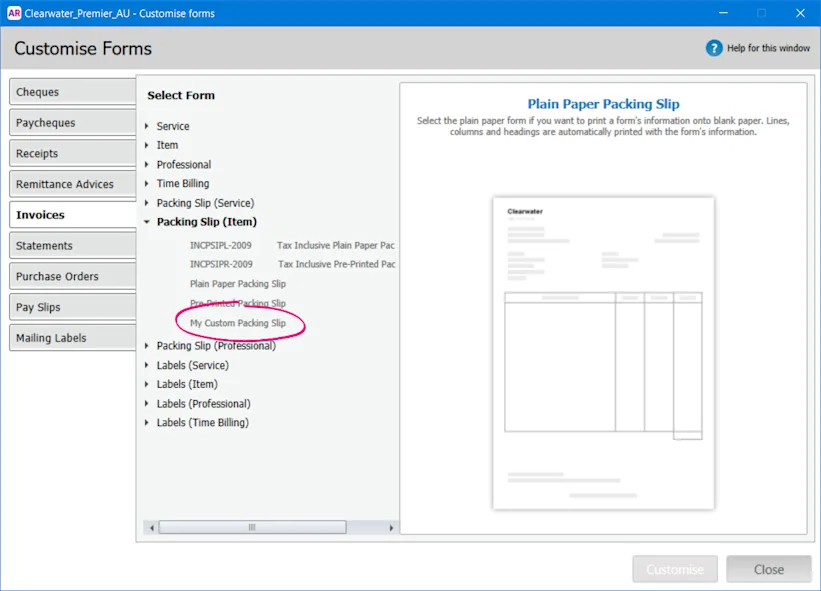Click the Labels (Time Billing) label

coord(203,422)
